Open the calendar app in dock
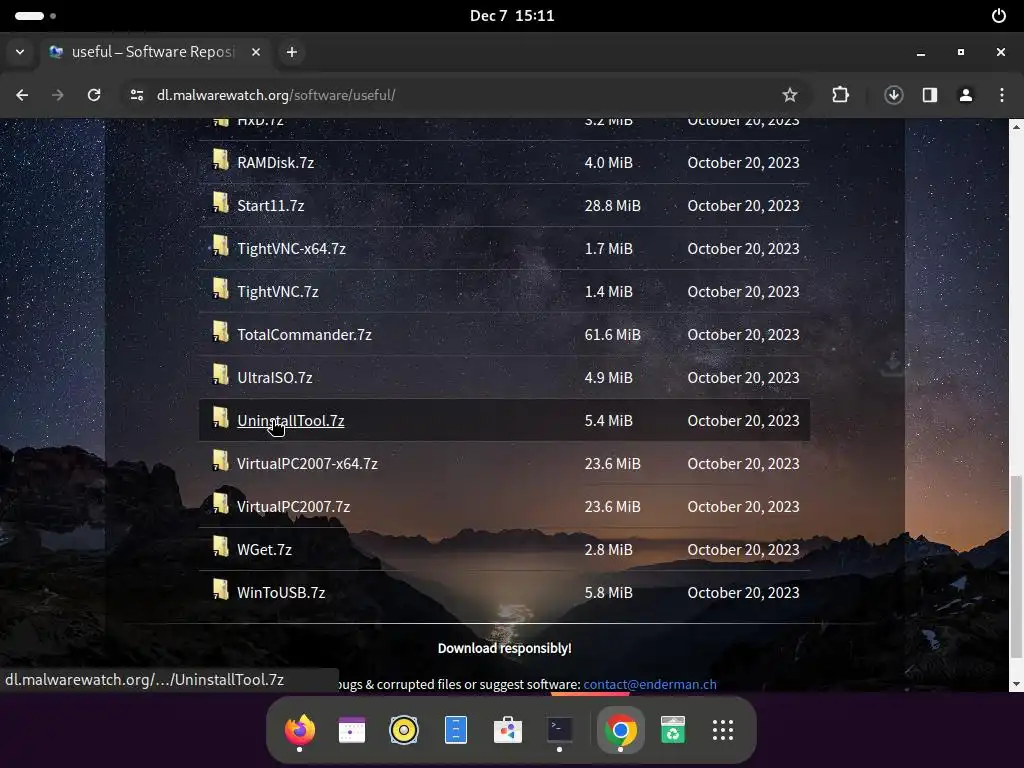The width and height of the screenshot is (1024, 768). point(351,729)
